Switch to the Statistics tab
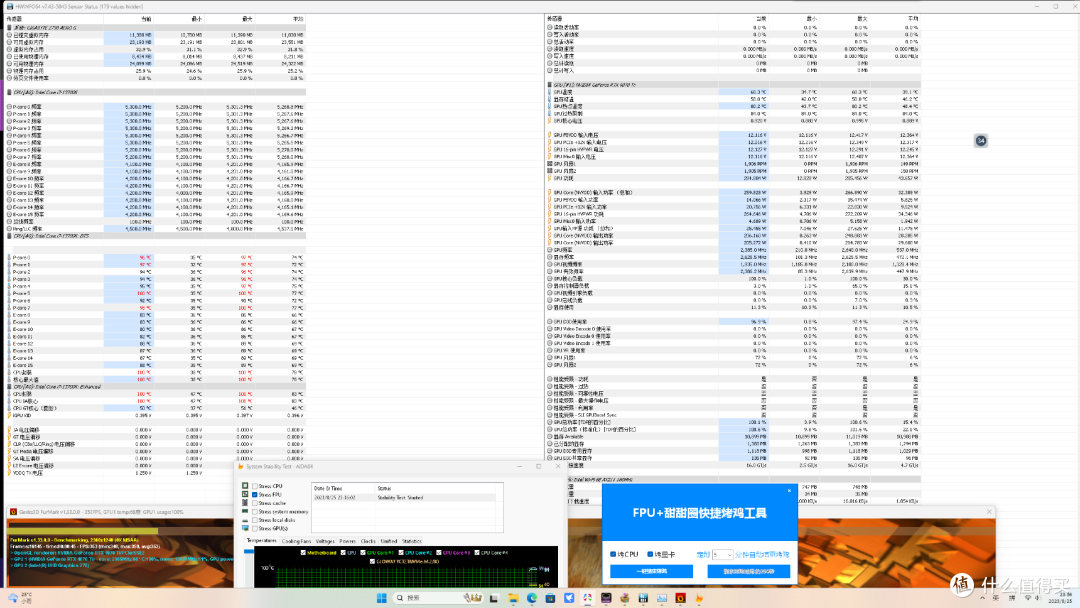 (411, 541)
